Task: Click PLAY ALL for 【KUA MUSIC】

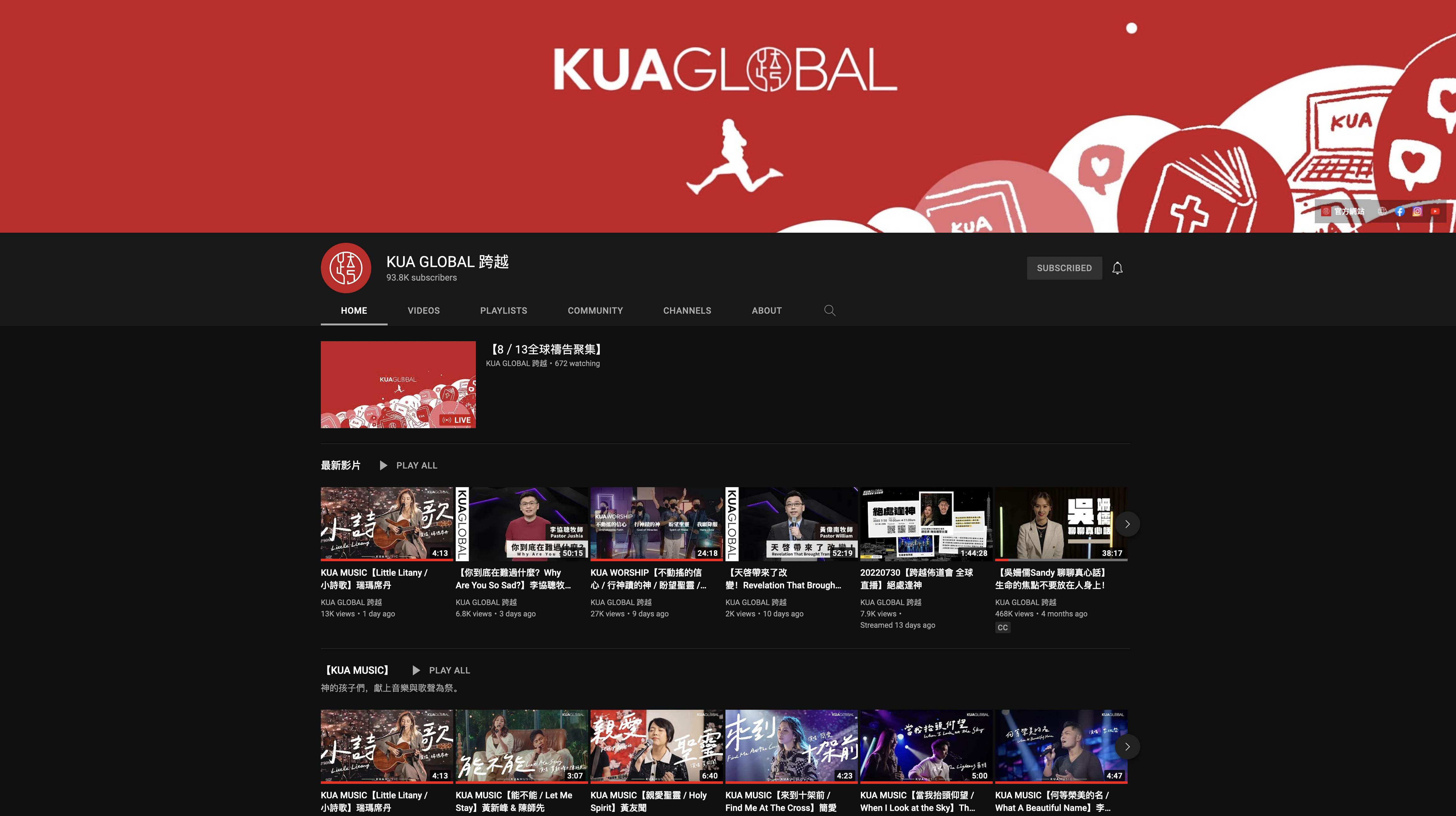Action: (449, 670)
